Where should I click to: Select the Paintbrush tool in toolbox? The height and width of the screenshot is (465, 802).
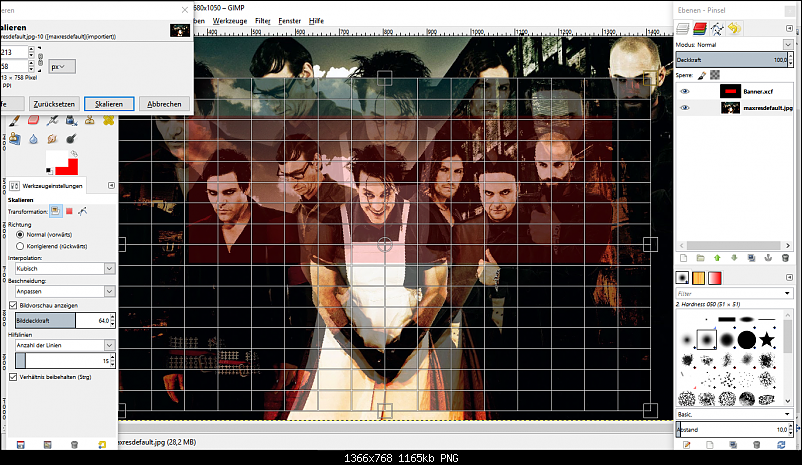(14, 121)
